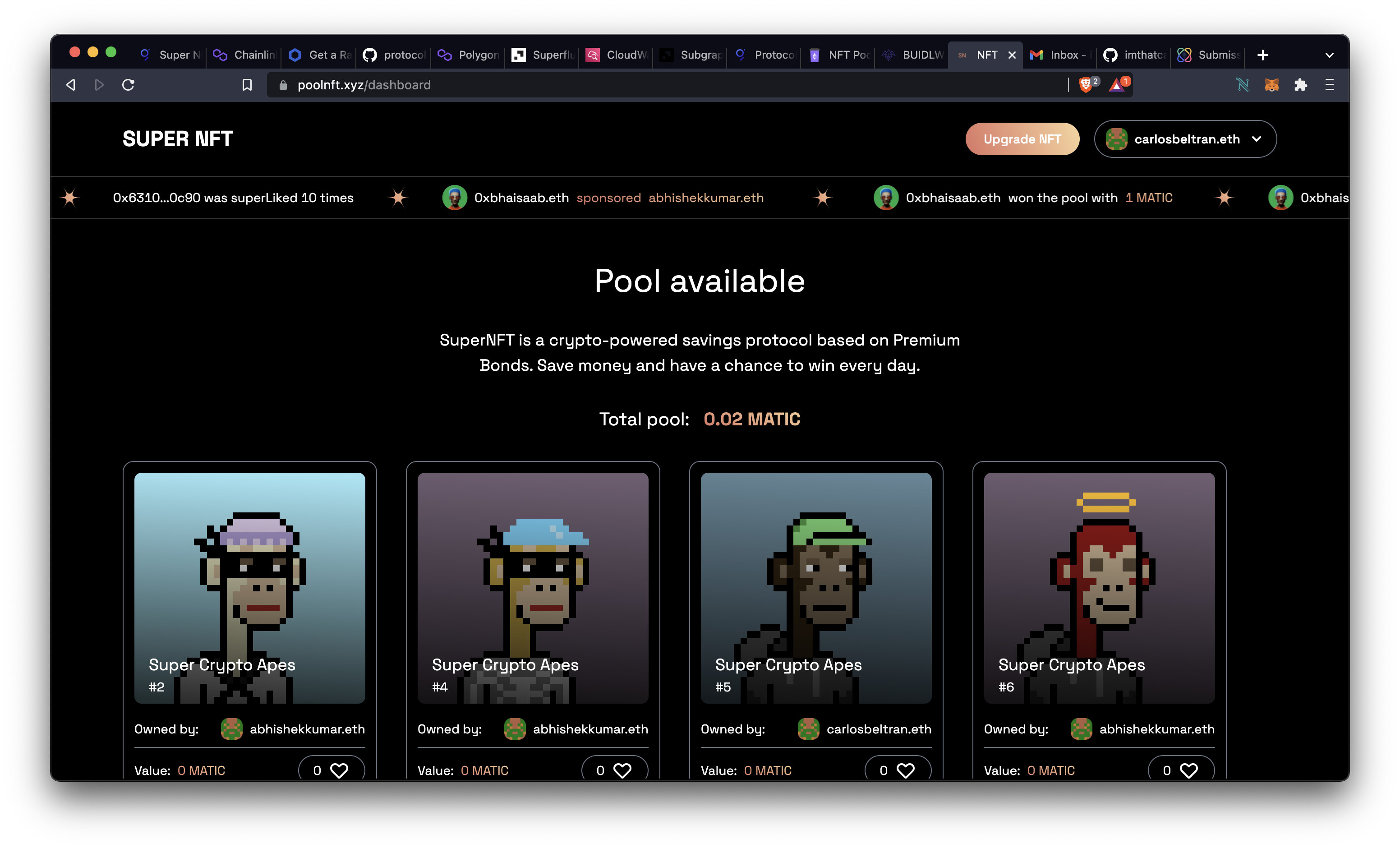Open the MetaMask extension icon
This screenshot has height=848, width=1400.
point(1272,85)
